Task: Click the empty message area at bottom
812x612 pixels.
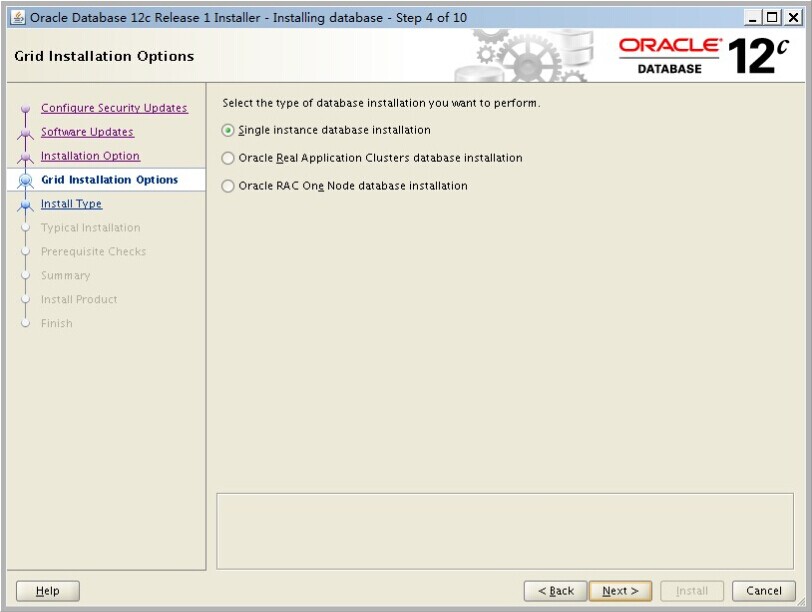Action: click(505, 530)
